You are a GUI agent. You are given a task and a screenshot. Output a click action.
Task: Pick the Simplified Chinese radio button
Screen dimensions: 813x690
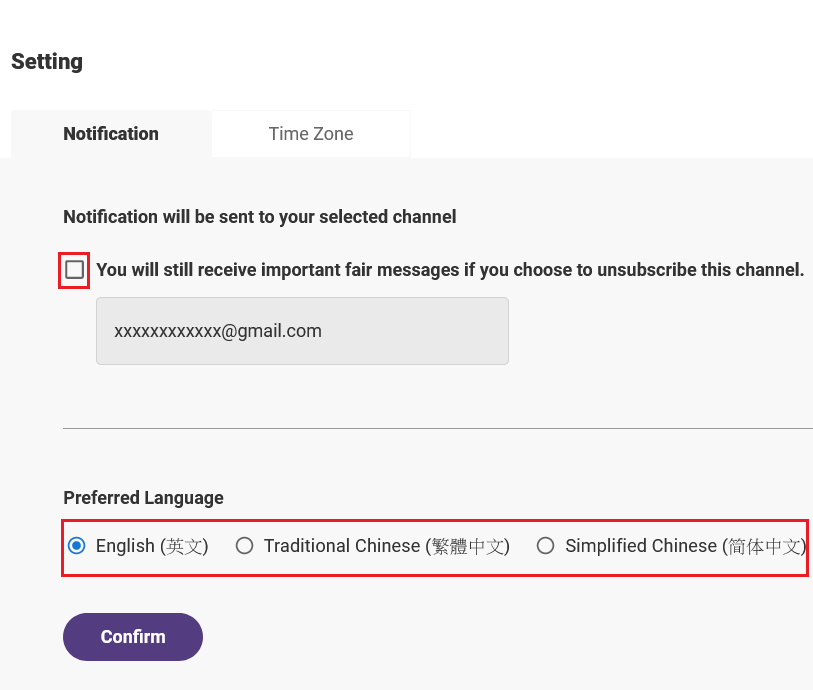click(545, 546)
